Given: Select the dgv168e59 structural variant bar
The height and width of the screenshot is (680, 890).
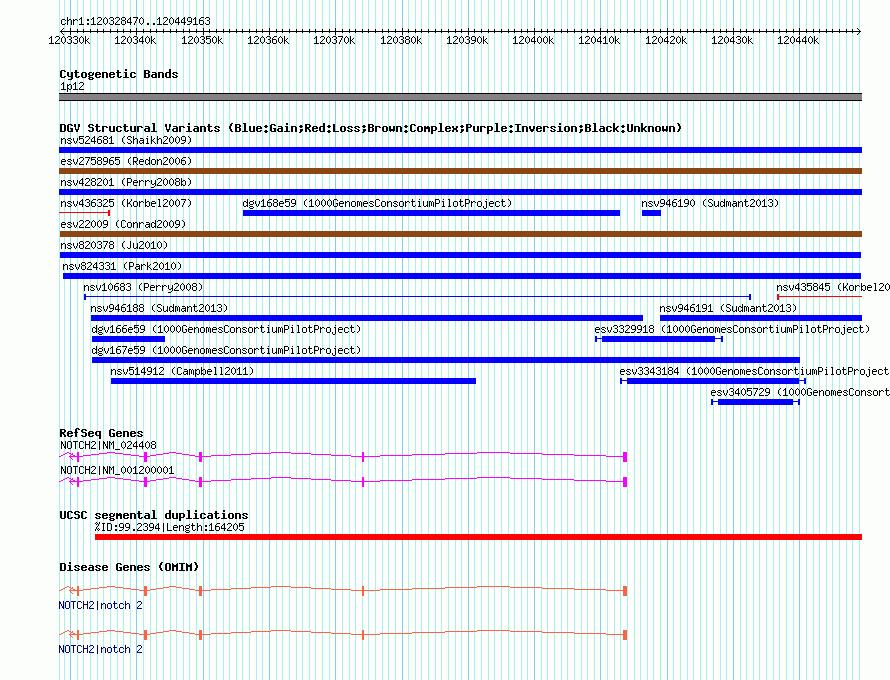Looking at the screenshot, I should tap(431, 213).
